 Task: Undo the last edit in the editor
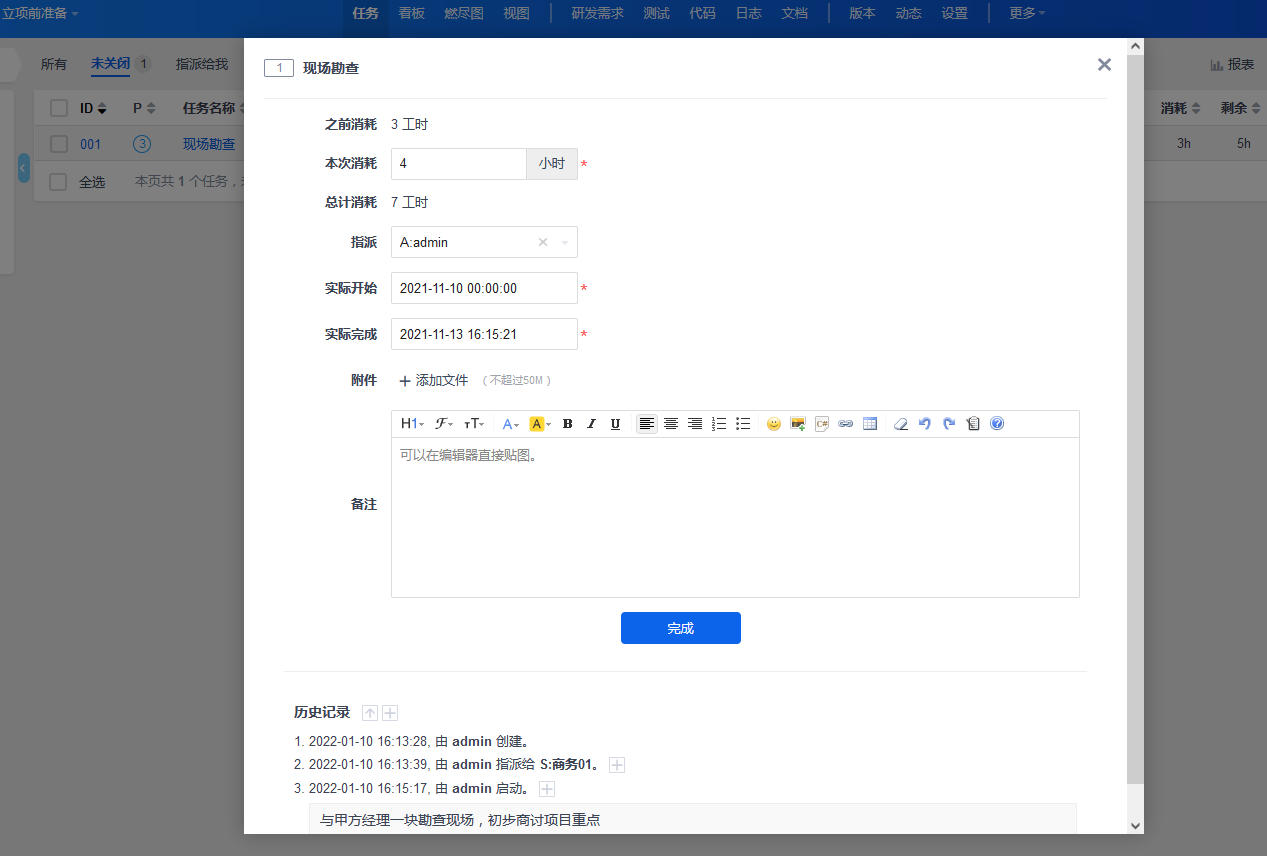click(925, 424)
